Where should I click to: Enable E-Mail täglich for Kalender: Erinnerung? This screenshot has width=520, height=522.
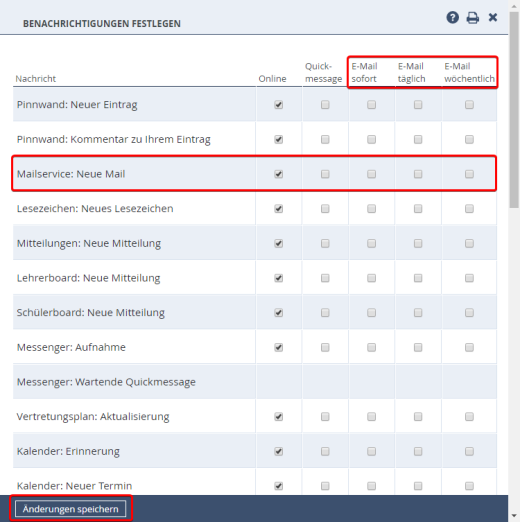point(418,451)
